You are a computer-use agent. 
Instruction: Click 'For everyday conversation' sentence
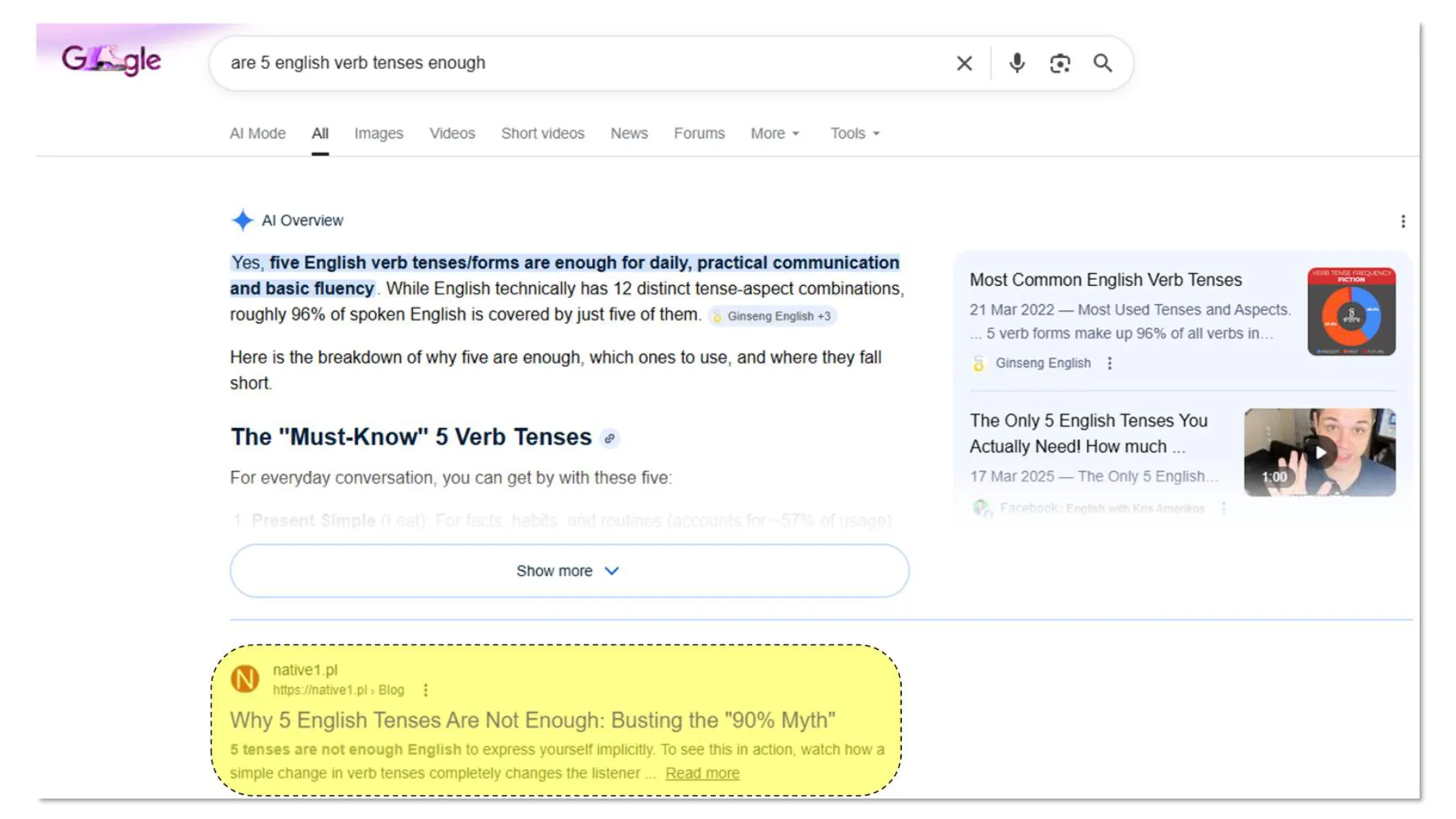click(450, 479)
